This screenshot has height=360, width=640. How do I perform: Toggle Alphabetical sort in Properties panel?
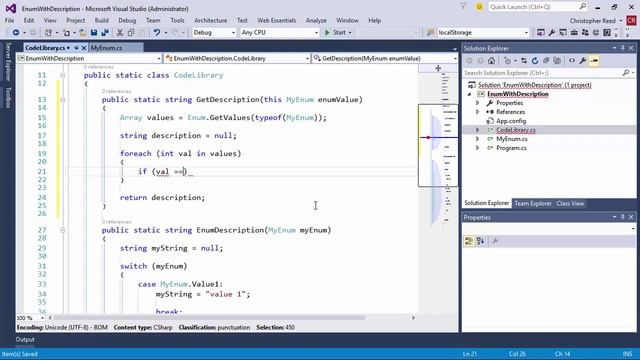tap(480, 241)
